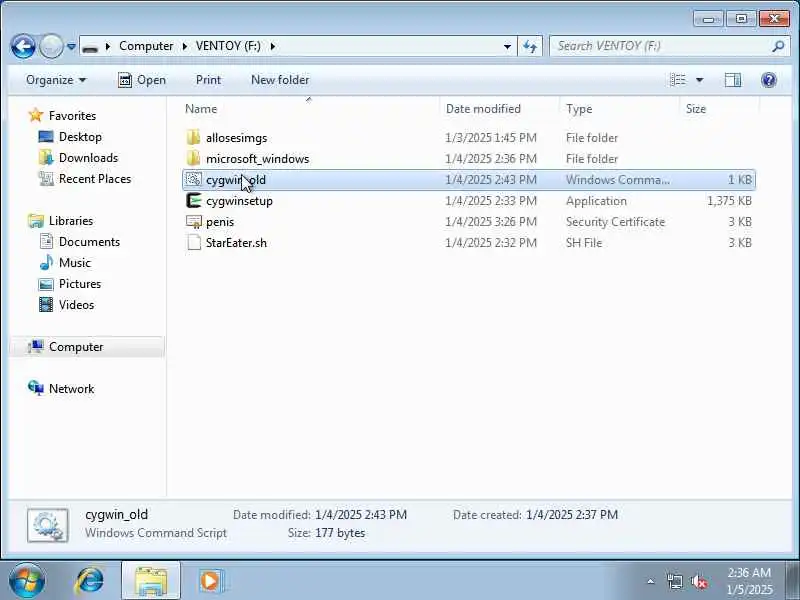Image resolution: width=800 pixels, height=600 pixels.
Task: Open the Pictures library
Action: pos(80,284)
